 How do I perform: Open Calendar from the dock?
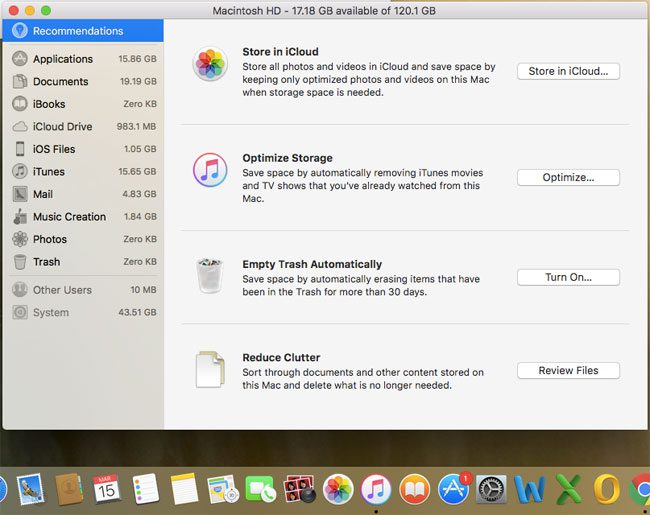pos(107,490)
